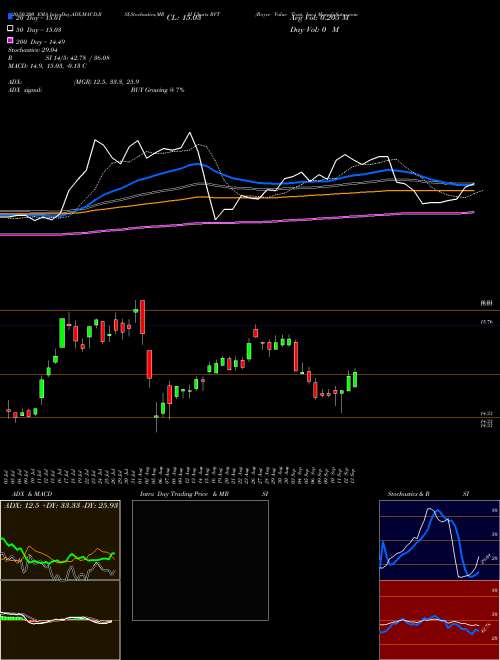This screenshot has width=500, height=660.
Task: Click the ADX 12.5 +DY -DY header line
Action: [x=61, y=504]
